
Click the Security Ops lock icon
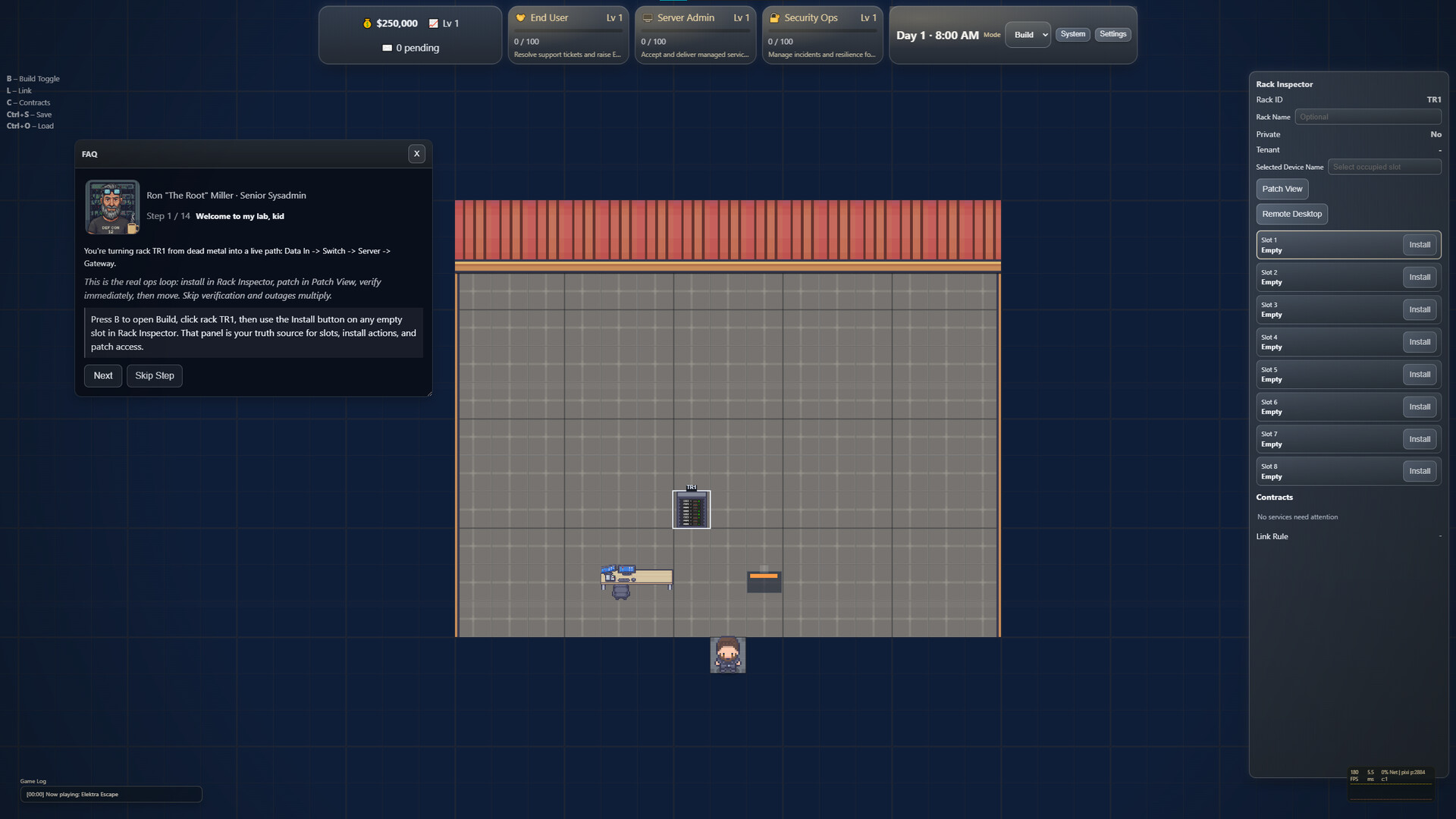(x=774, y=18)
